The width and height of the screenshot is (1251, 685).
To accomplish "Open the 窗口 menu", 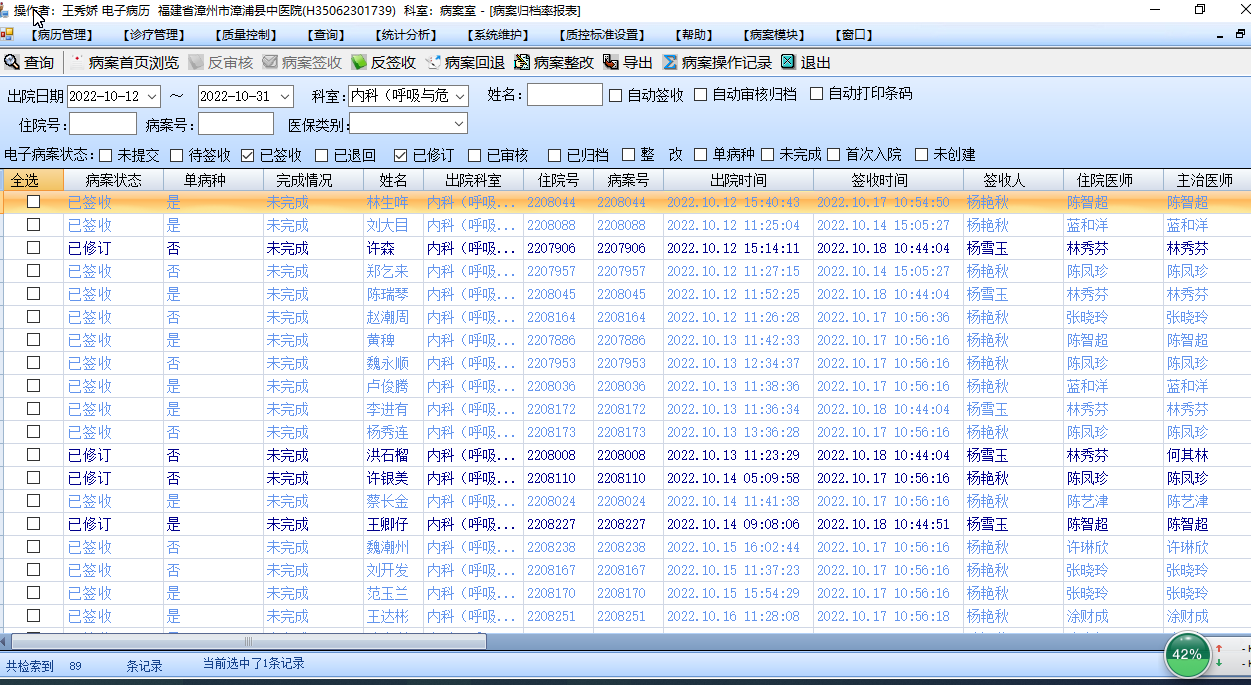I will pyautogui.click(x=854, y=34).
